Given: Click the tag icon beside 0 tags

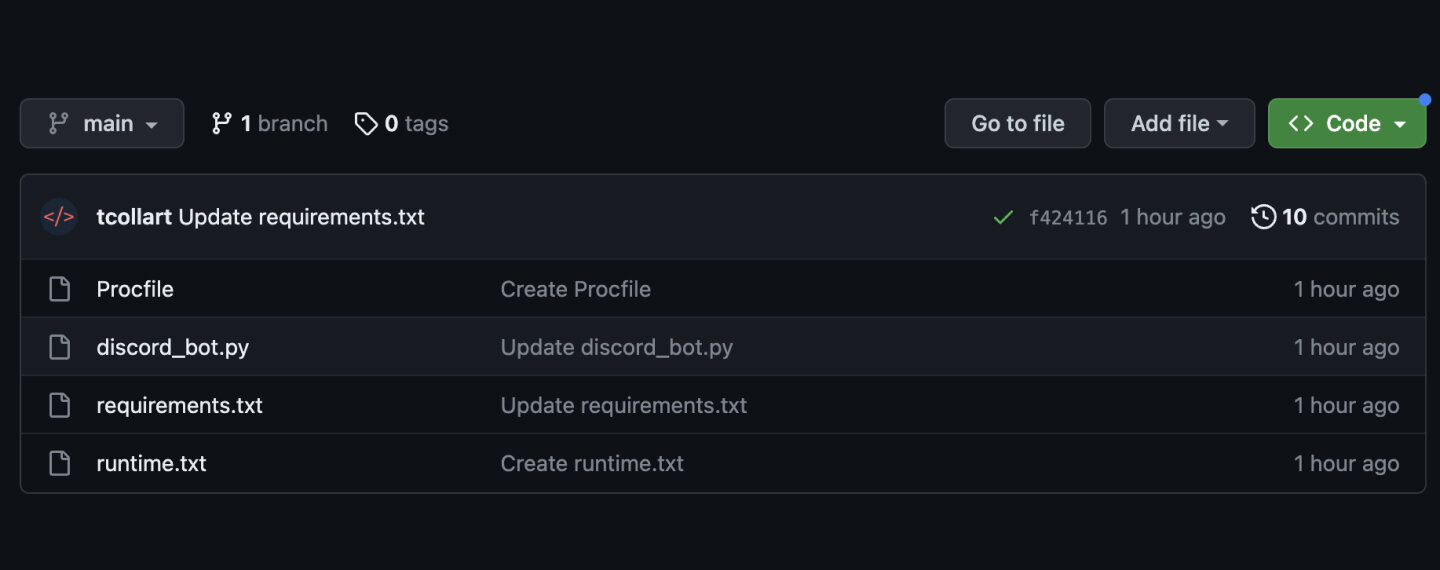Looking at the screenshot, I should [x=366, y=123].
